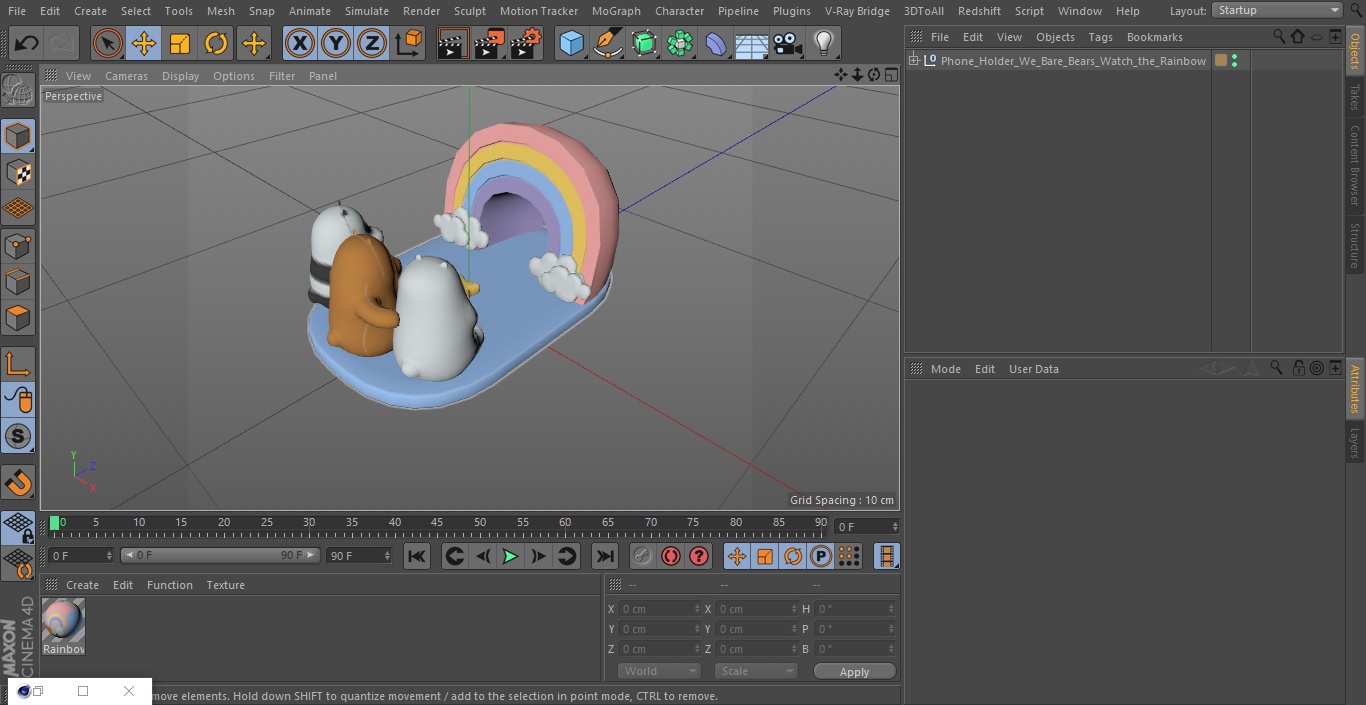Image resolution: width=1366 pixels, height=705 pixels.
Task: Open the viewport Cameras menu
Action: click(126, 76)
